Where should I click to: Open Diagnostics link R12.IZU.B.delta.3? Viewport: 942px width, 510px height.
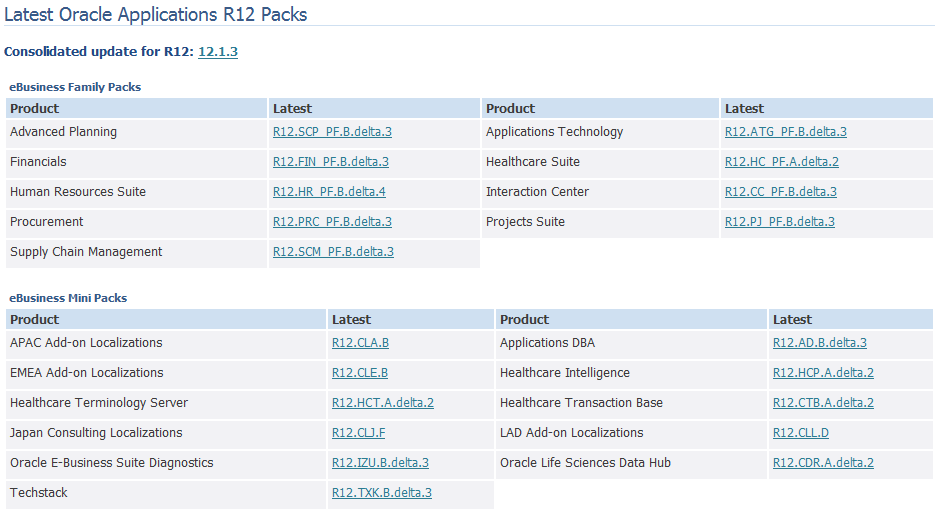380,463
